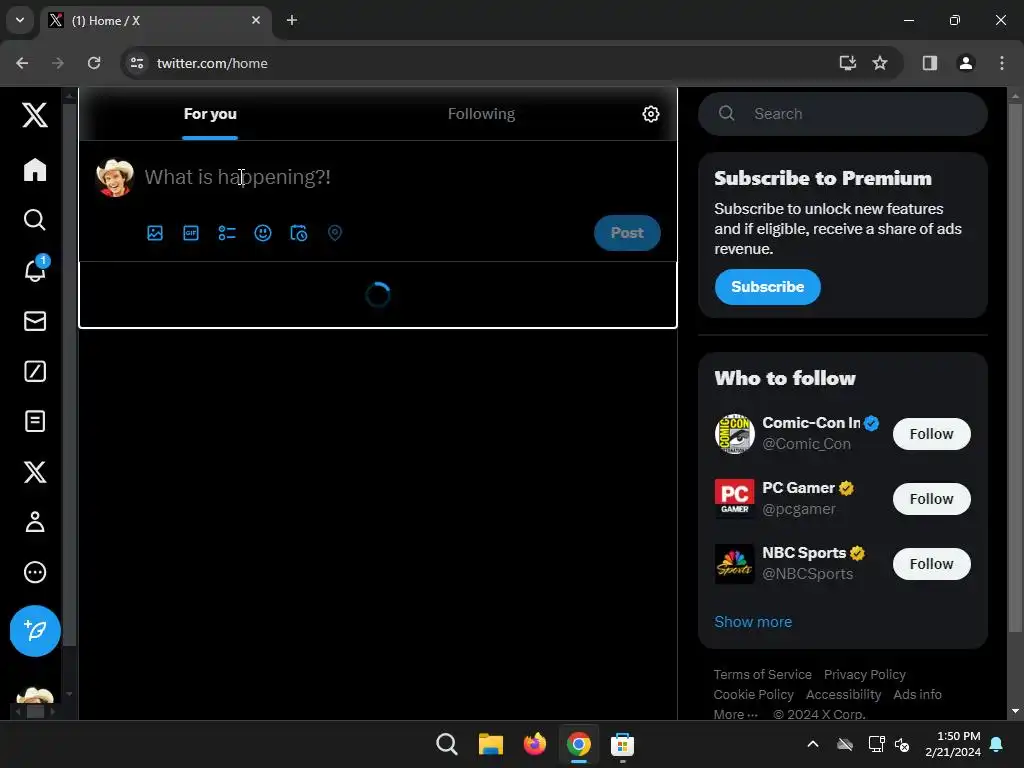Add a GIF using the GIF icon
The width and height of the screenshot is (1024, 768).
[191, 233]
